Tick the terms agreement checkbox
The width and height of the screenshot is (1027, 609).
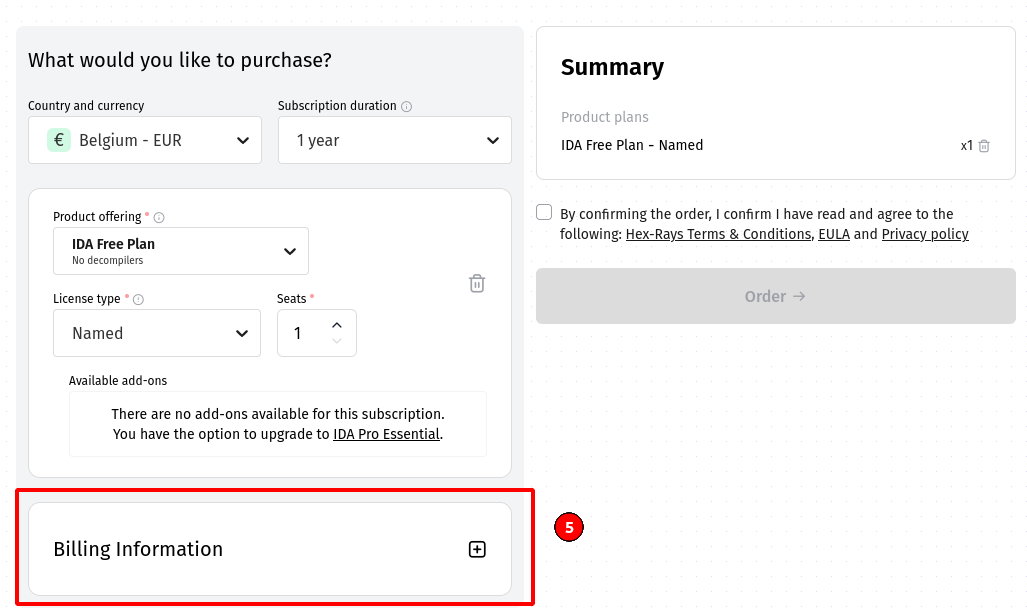coord(544,212)
